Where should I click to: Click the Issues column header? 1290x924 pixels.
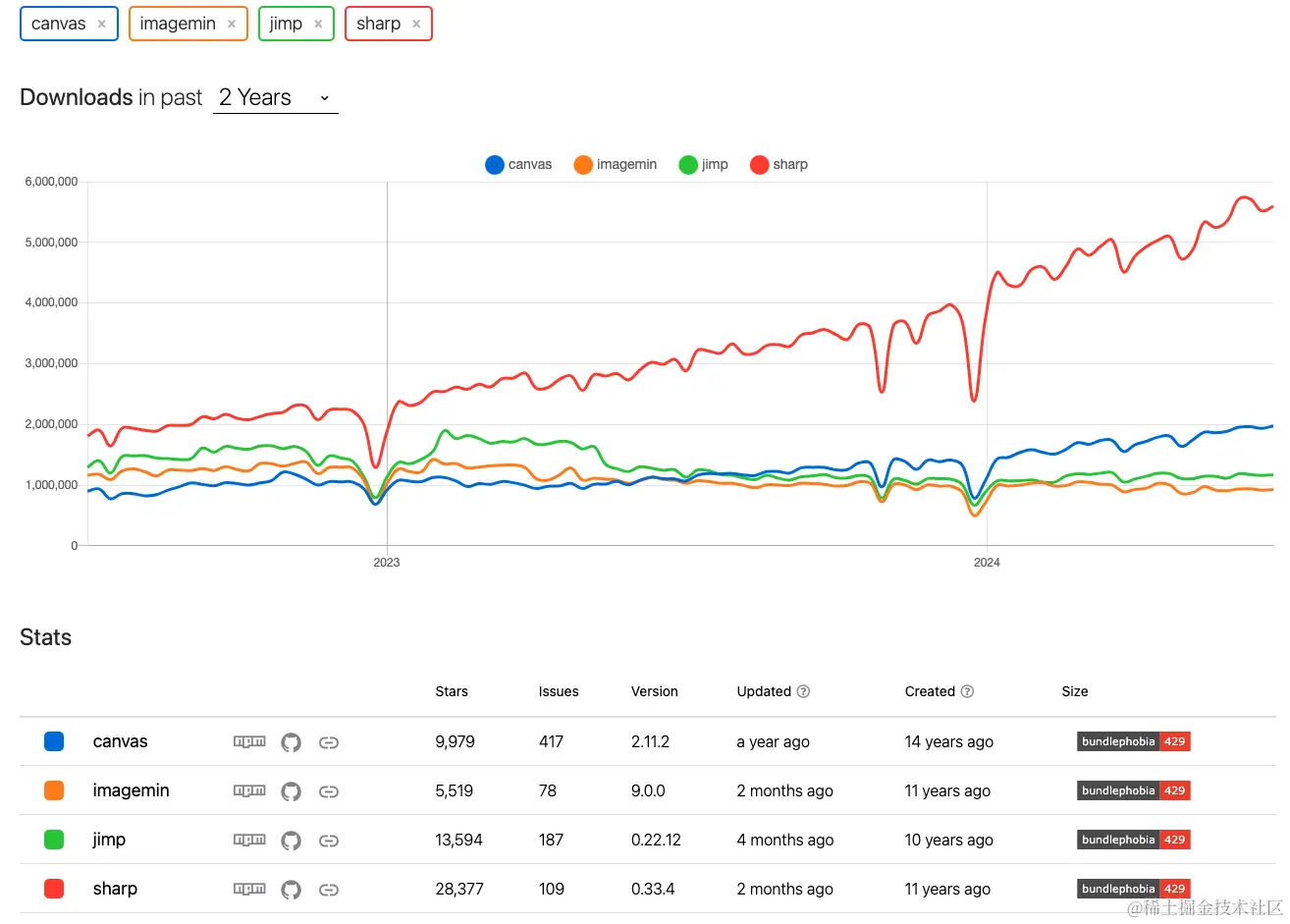pyautogui.click(x=559, y=691)
